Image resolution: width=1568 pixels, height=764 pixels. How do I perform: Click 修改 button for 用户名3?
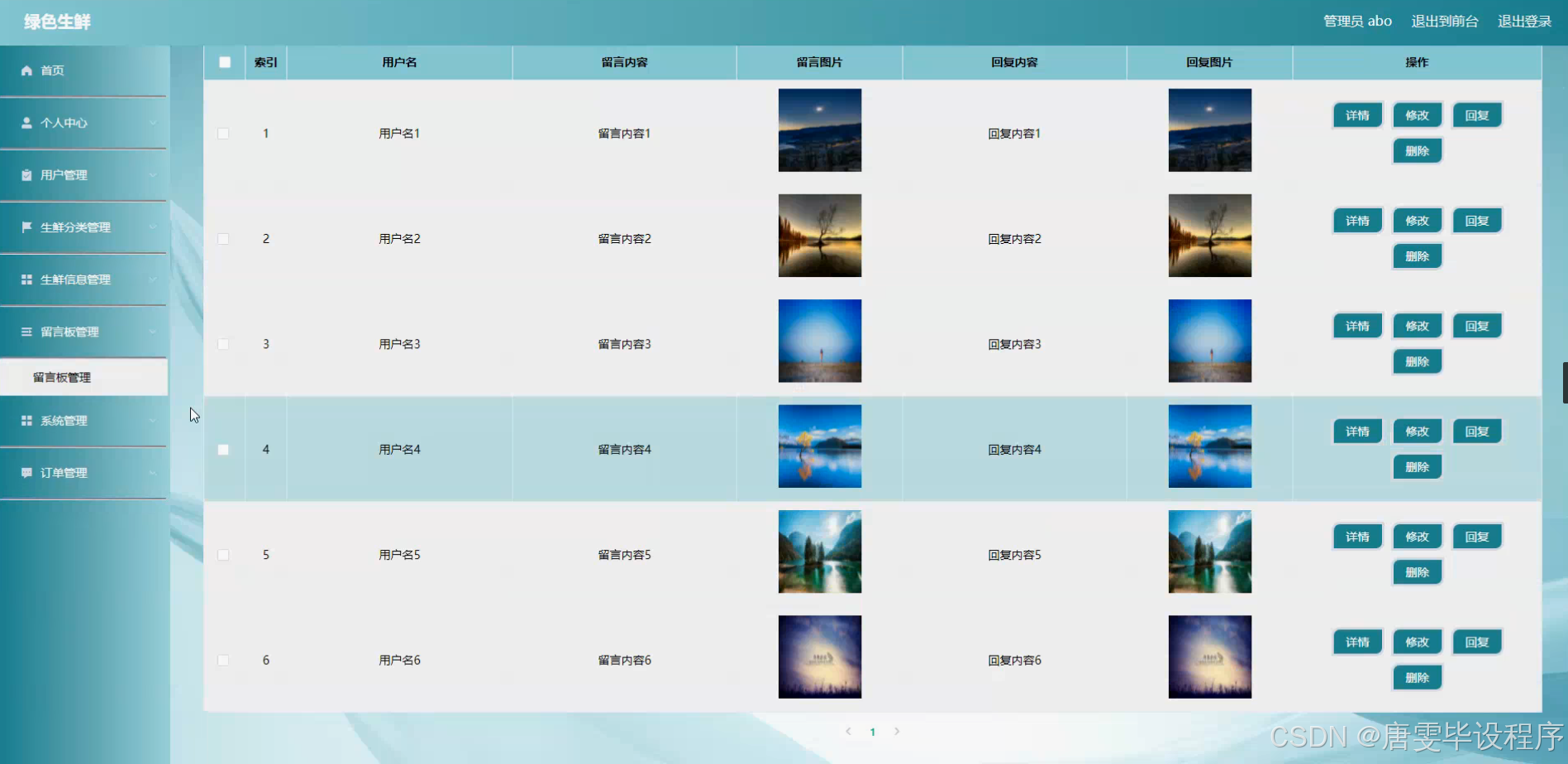pos(1417,326)
